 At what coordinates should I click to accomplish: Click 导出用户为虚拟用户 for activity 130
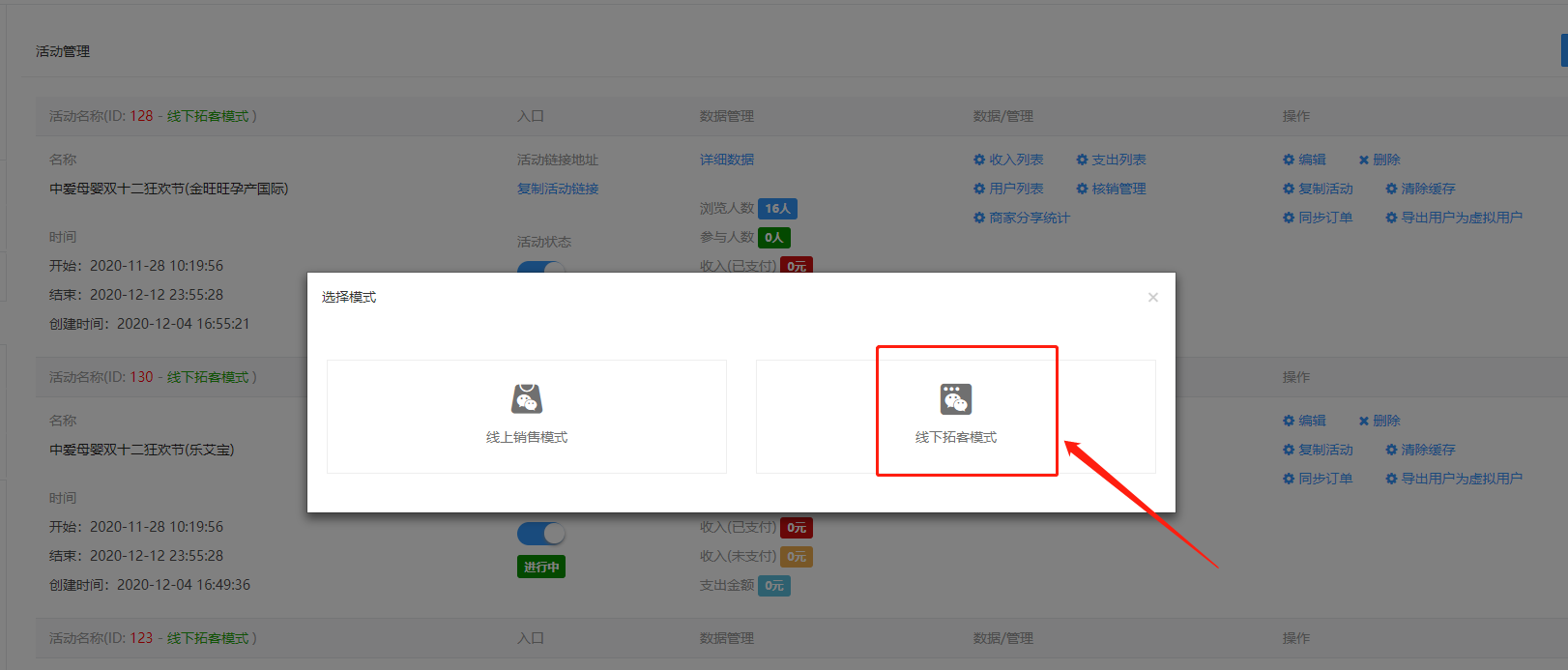(x=1454, y=479)
